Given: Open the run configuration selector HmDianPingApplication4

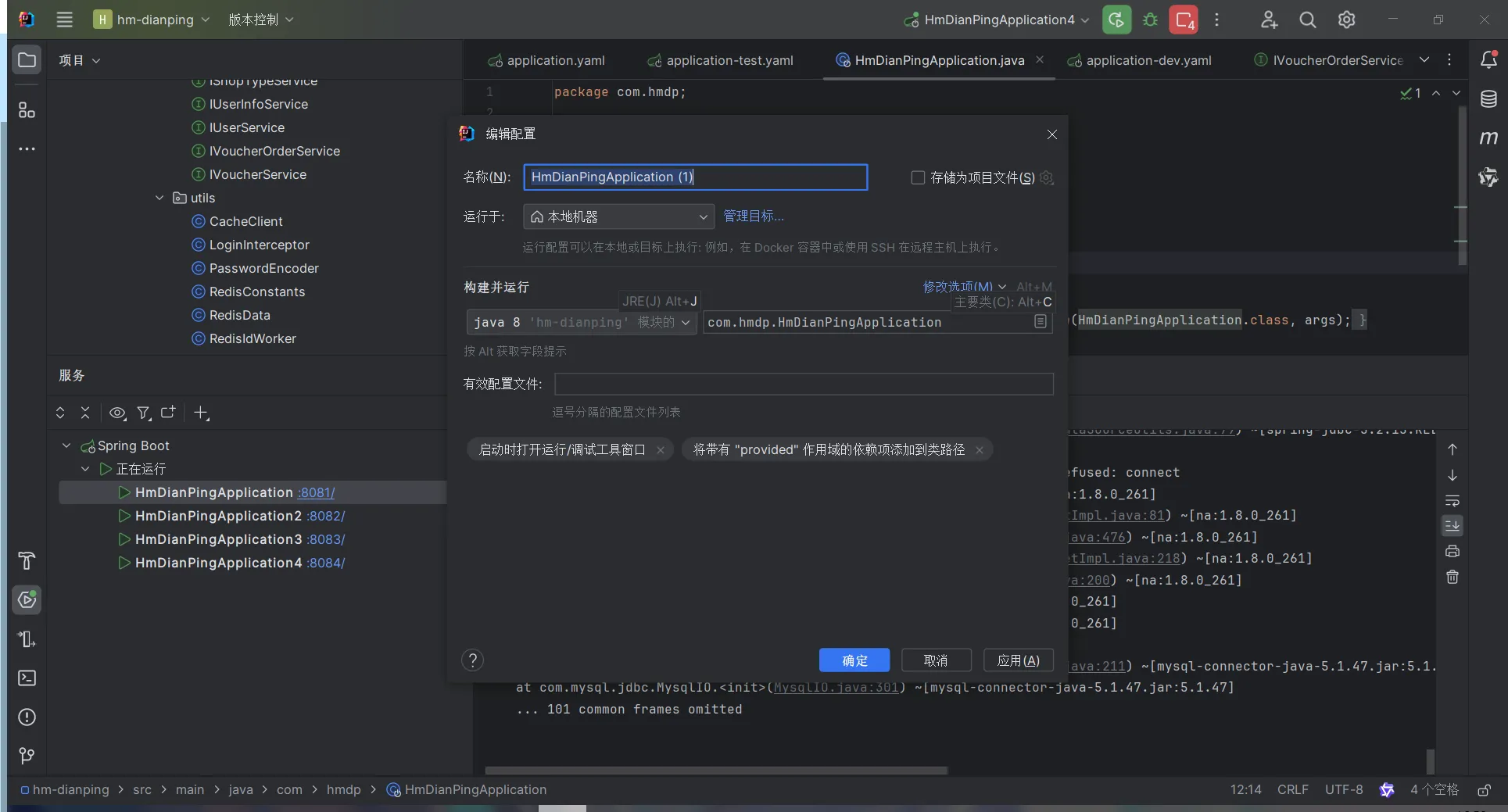Looking at the screenshot, I should [x=997, y=20].
